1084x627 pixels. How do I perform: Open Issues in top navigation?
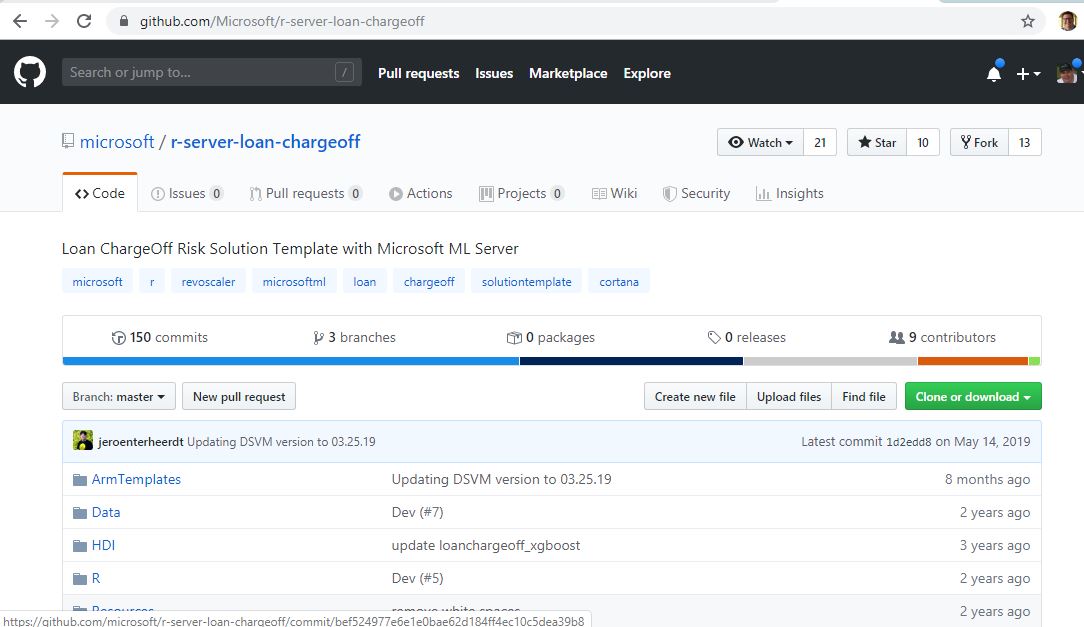click(x=494, y=73)
